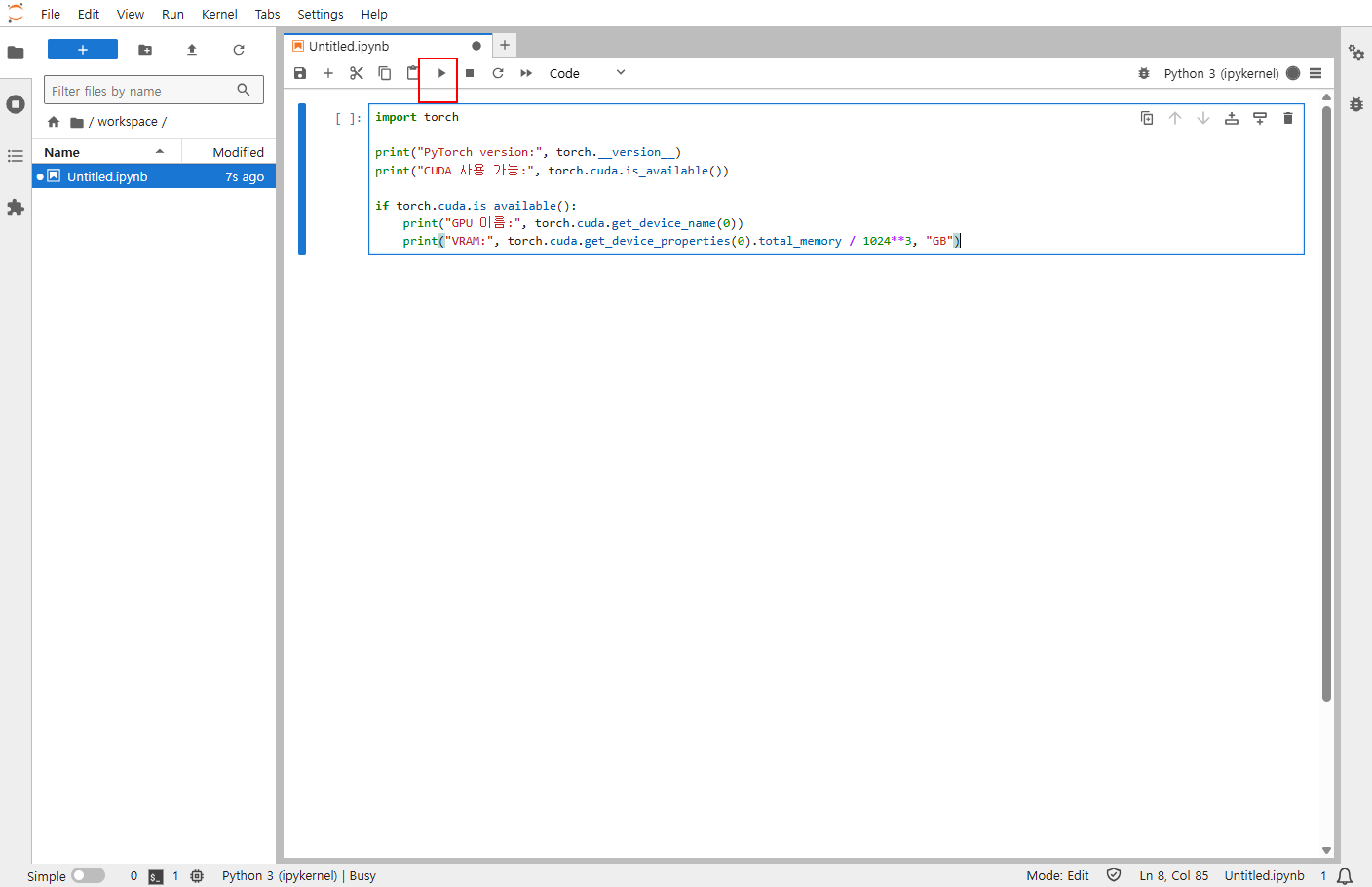Cut the selected cell with the scissors icon
The width and height of the screenshot is (1372, 887).
[357, 73]
